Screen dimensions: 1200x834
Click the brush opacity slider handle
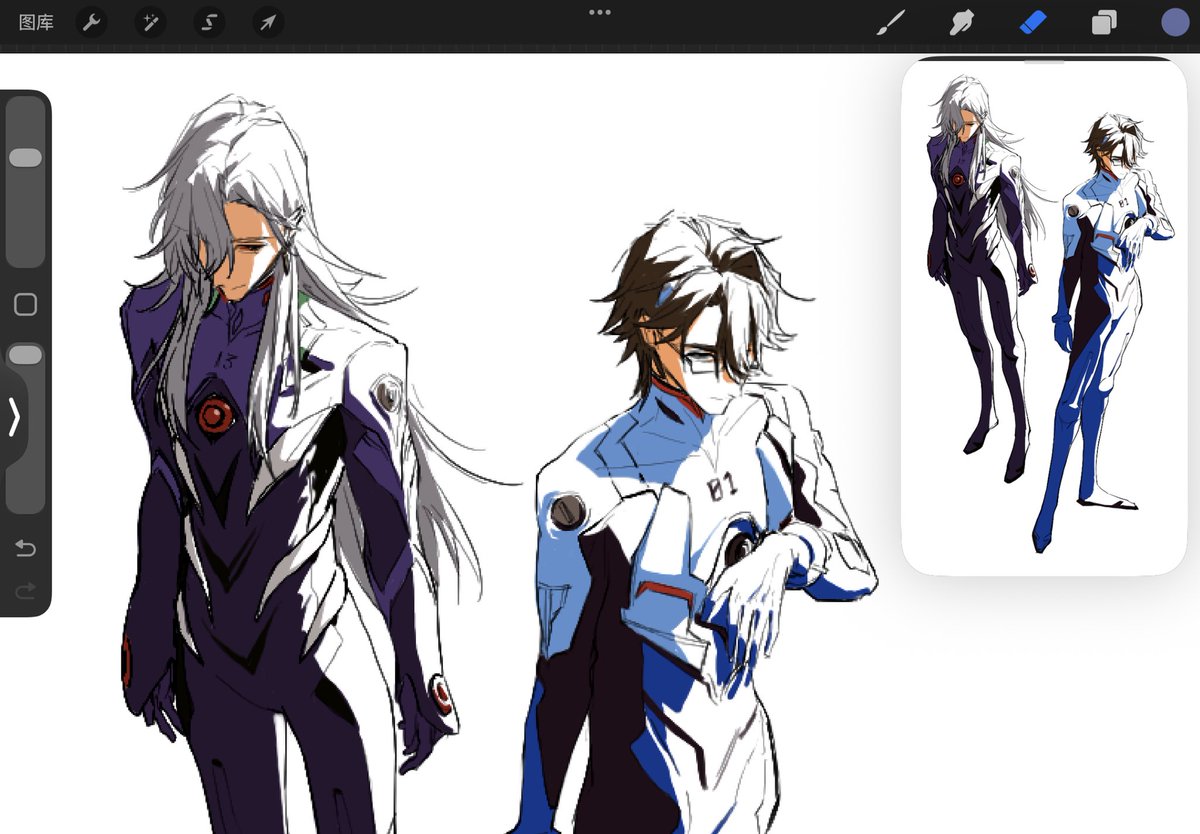coord(25,355)
